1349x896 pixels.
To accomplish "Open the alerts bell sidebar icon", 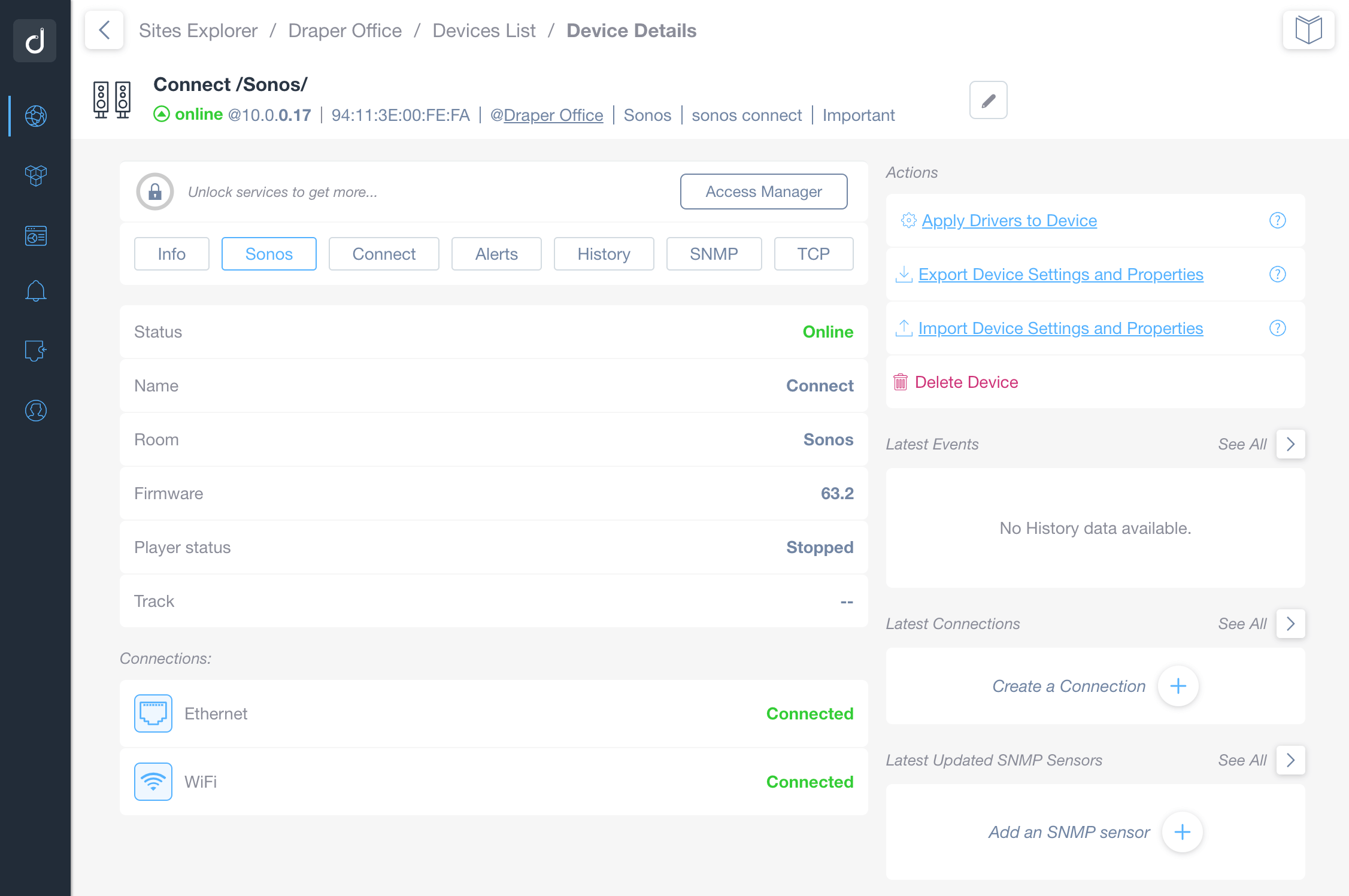I will tap(36, 291).
